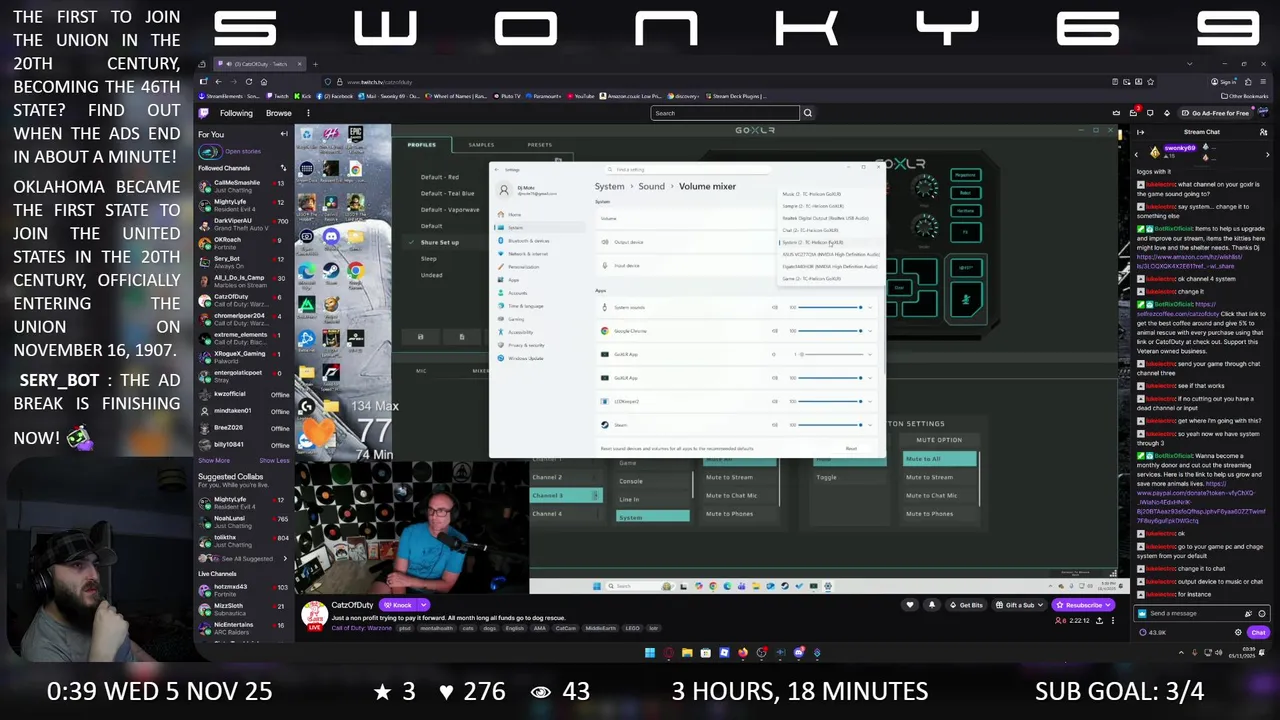Switch to the GoXLR PRESETS tab
The image size is (1280, 720).
coord(540,145)
